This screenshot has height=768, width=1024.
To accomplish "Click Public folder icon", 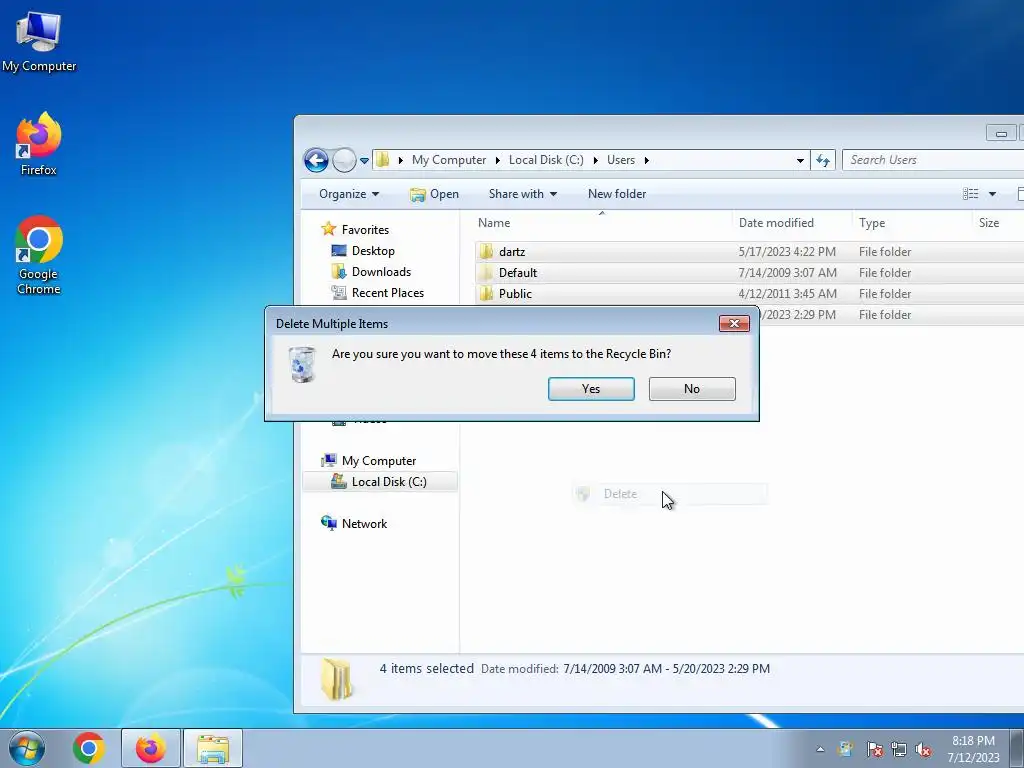I will [486, 293].
